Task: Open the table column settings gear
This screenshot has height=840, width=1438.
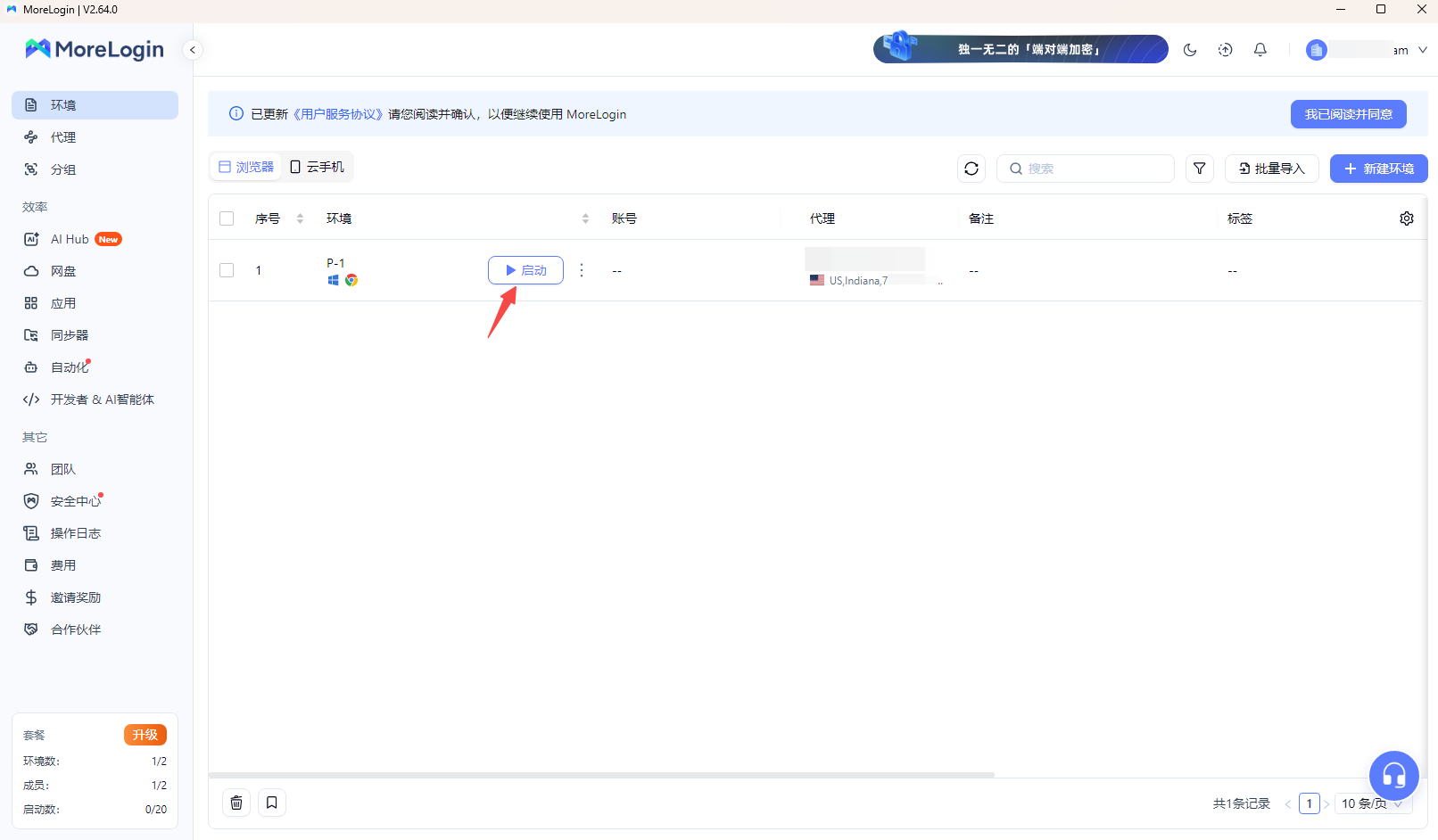Action: tap(1407, 218)
